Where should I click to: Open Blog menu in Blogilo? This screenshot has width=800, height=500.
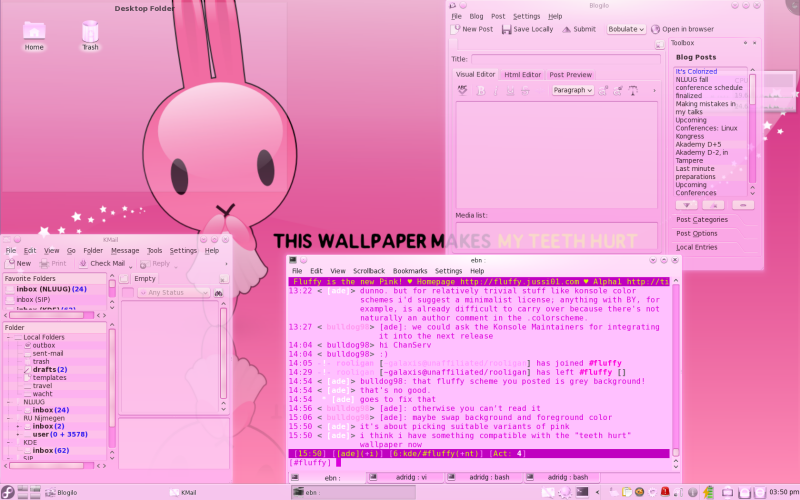pyautogui.click(x=476, y=16)
